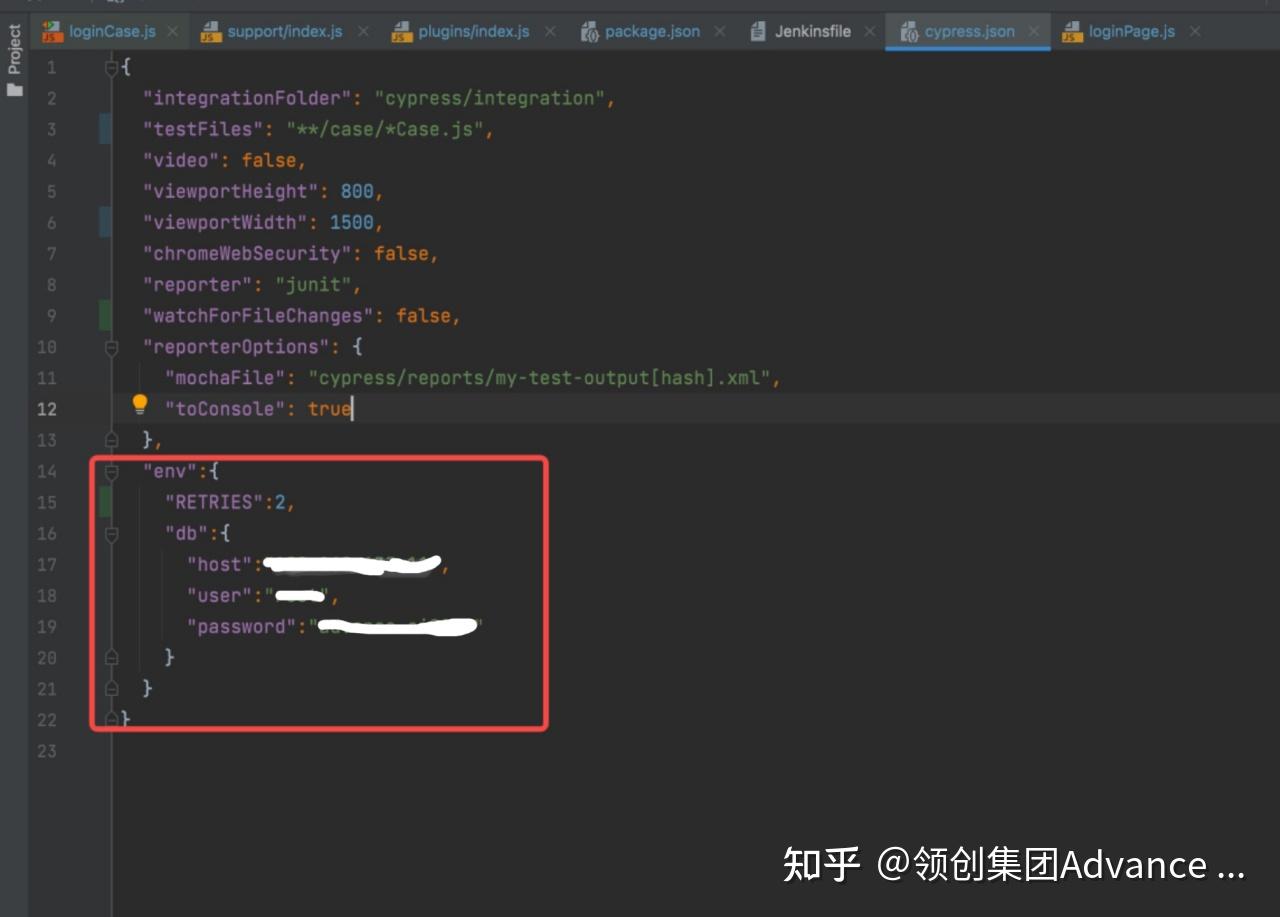Click the blue change marker beside line 6
Viewport: 1280px width, 917px height.
click(x=105, y=222)
